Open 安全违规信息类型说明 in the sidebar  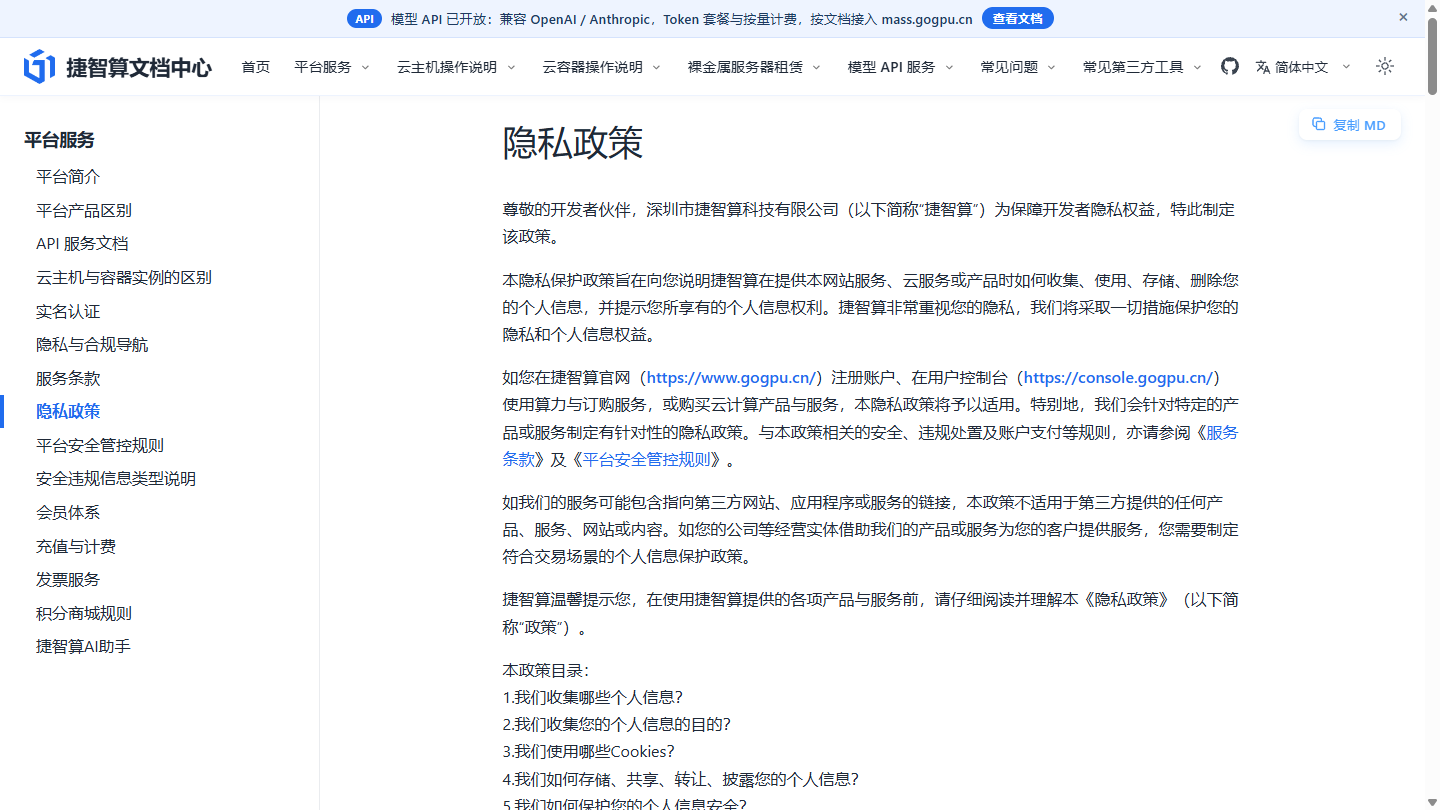(116, 479)
